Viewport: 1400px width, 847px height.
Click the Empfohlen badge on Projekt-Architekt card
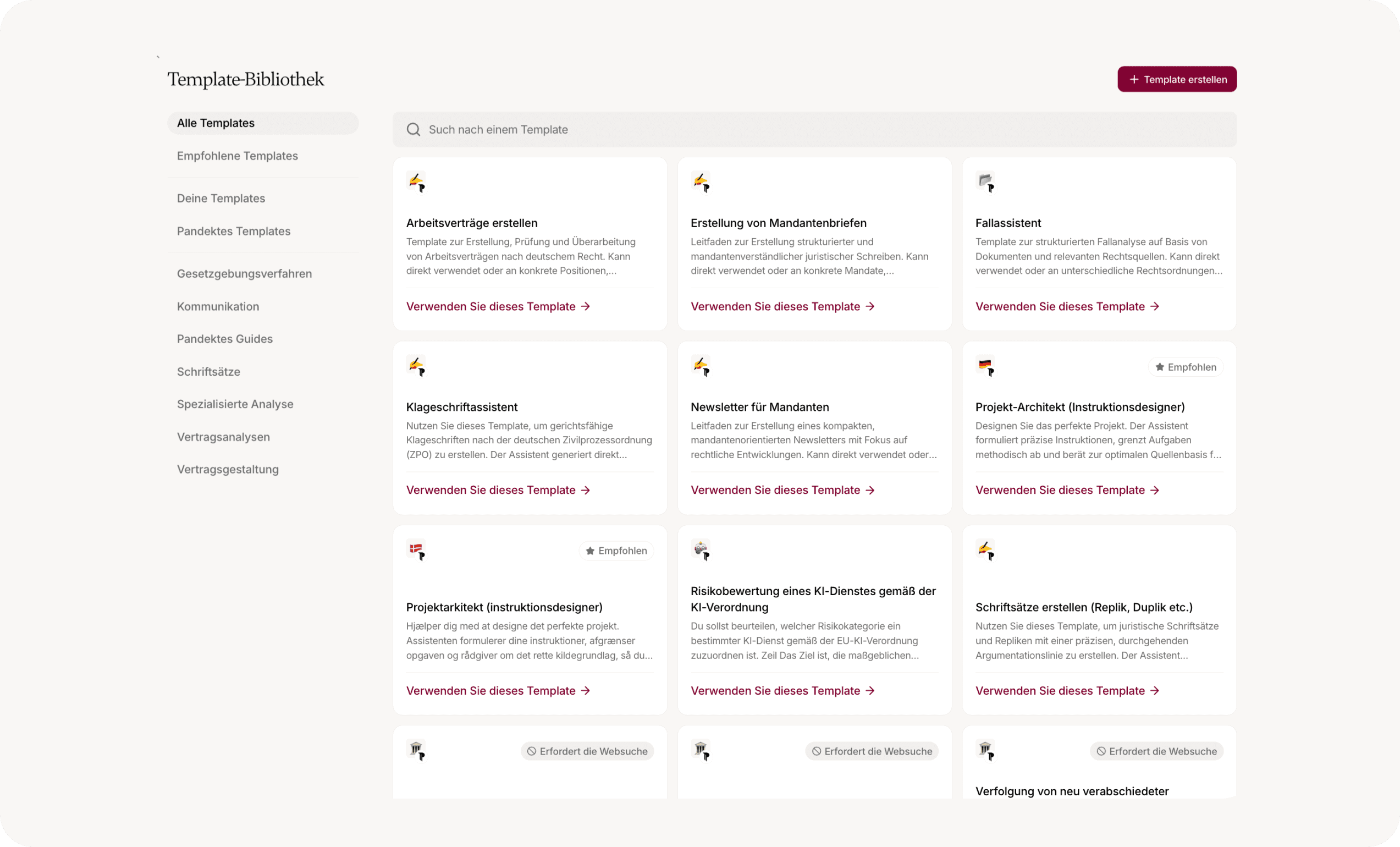click(1185, 367)
